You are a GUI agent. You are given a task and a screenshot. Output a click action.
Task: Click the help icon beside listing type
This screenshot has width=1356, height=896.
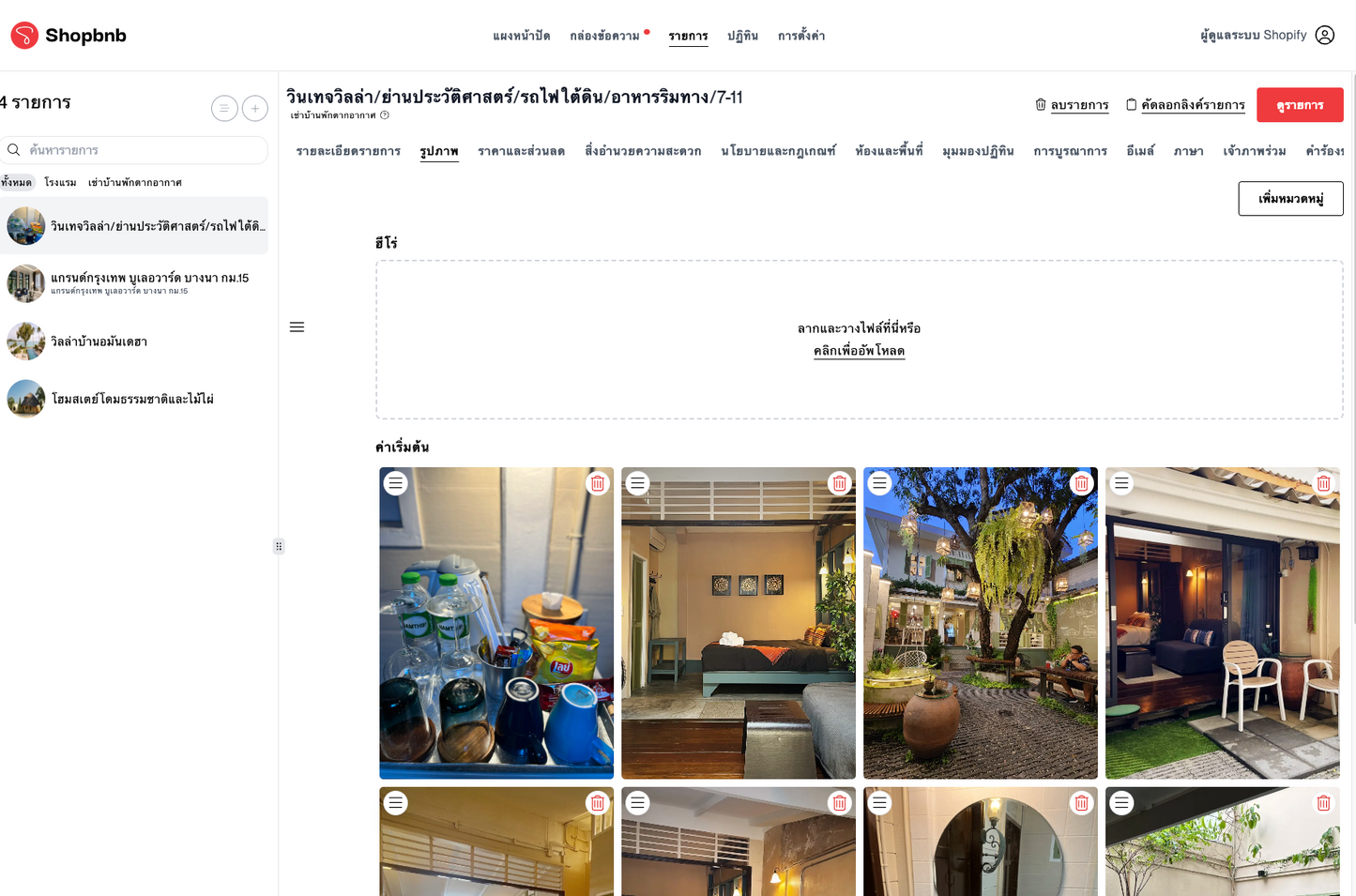coord(385,115)
